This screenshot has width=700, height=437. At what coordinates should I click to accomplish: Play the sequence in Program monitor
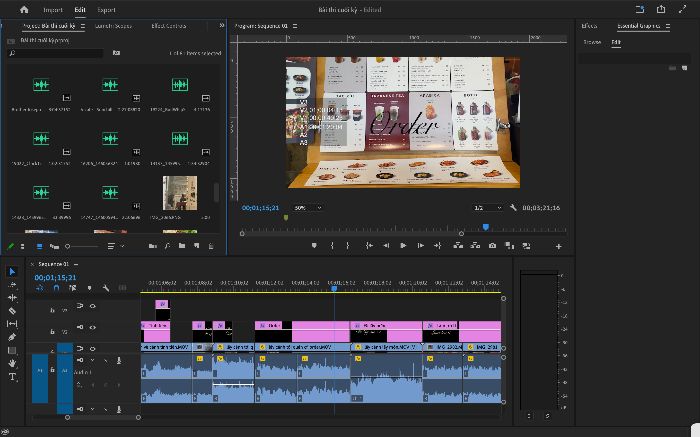[403, 246]
